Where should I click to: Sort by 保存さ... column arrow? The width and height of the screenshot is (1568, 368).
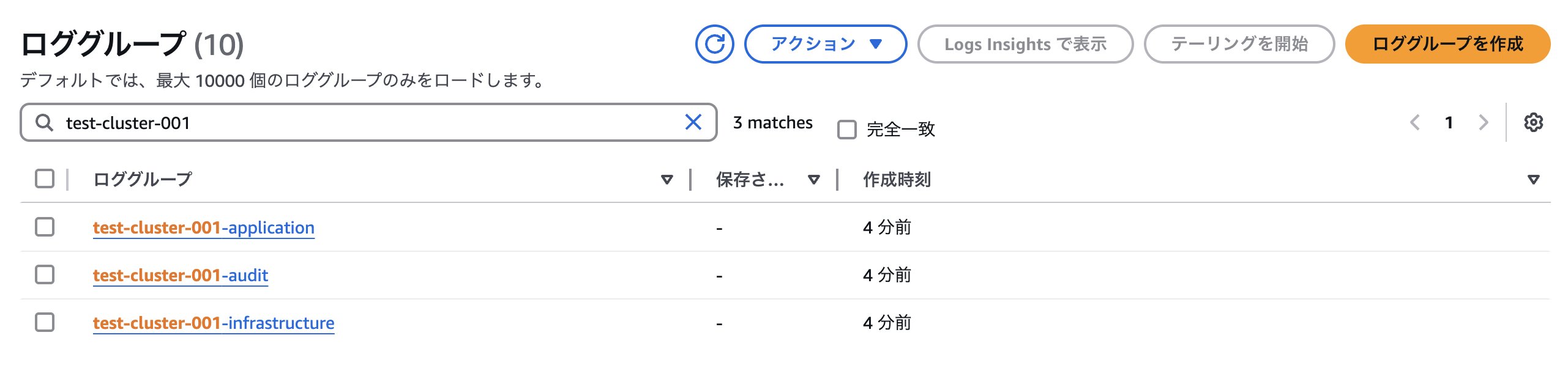(x=813, y=180)
